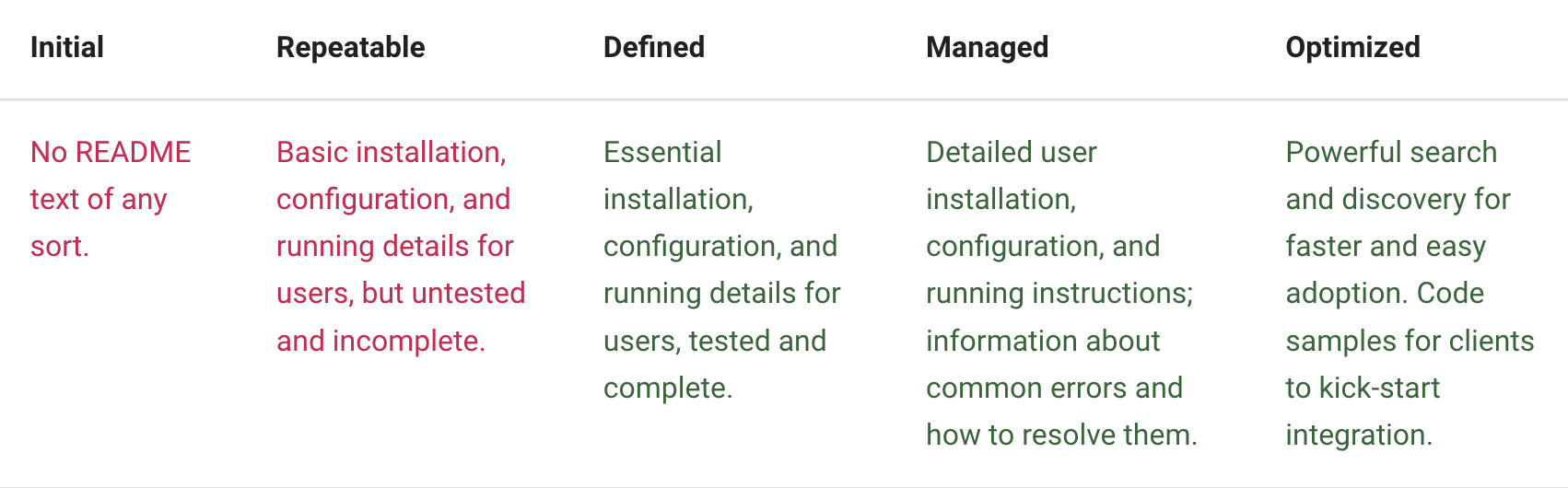Click 'running details for users' in Repeatable
The image size is (1568, 488).
pyautogui.click(x=395, y=269)
